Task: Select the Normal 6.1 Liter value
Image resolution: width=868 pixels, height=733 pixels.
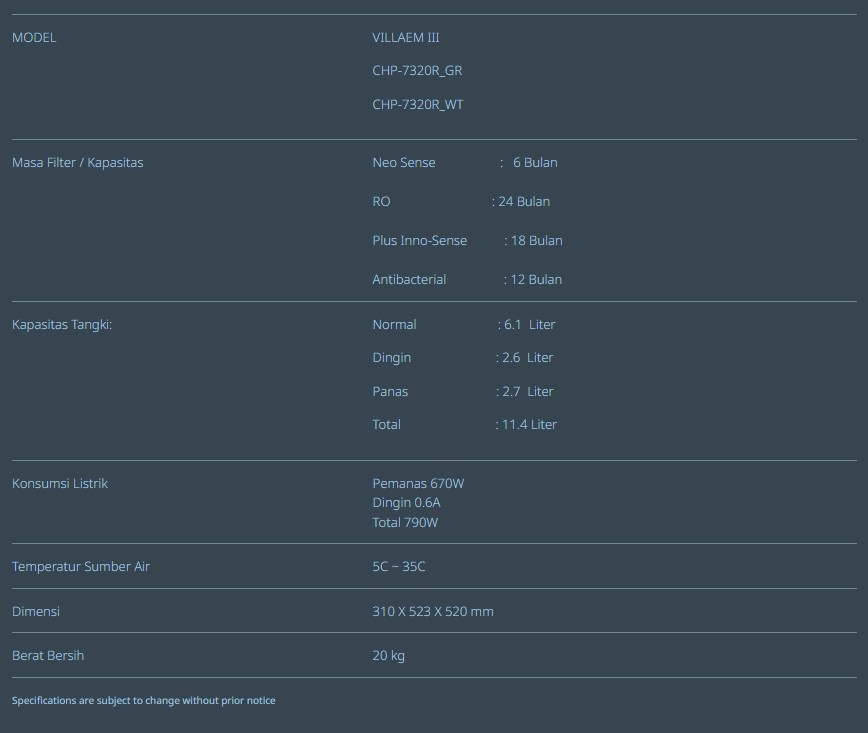Action: click(x=528, y=325)
